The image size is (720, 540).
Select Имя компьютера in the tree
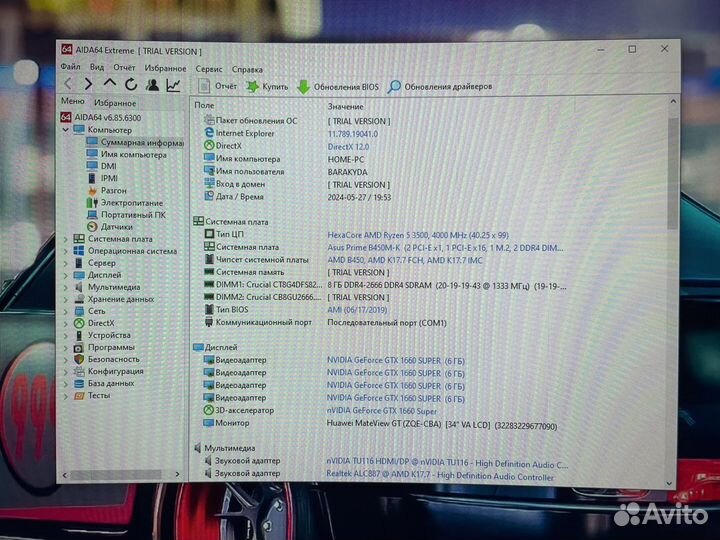point(127,155)
